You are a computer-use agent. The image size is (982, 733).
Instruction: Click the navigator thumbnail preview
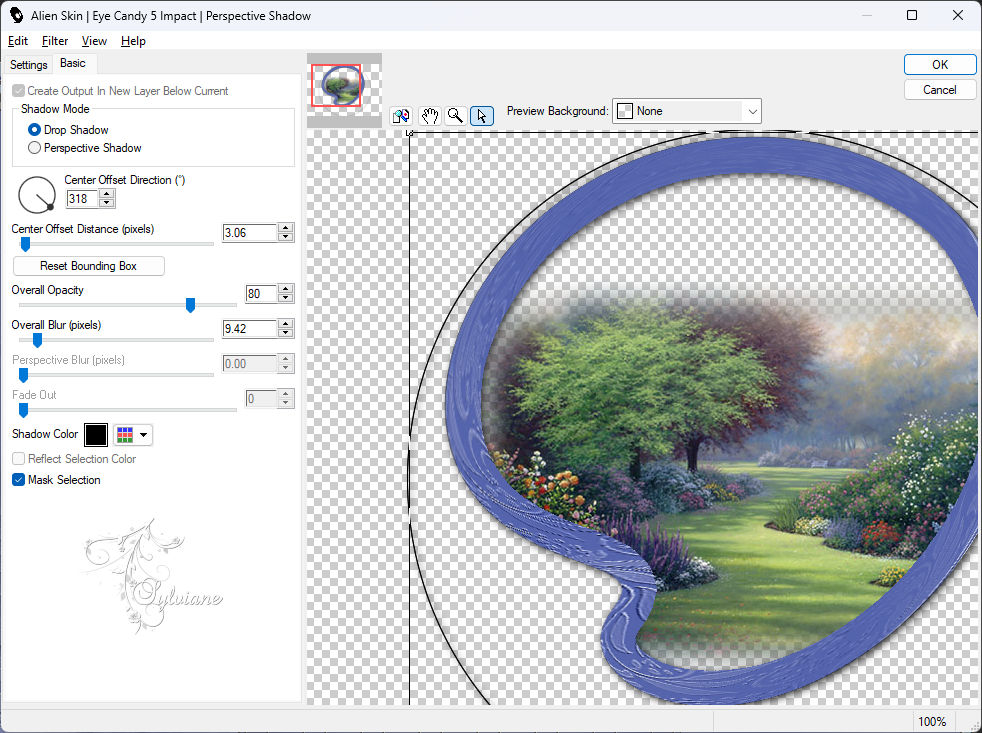(x=344, y=90)
